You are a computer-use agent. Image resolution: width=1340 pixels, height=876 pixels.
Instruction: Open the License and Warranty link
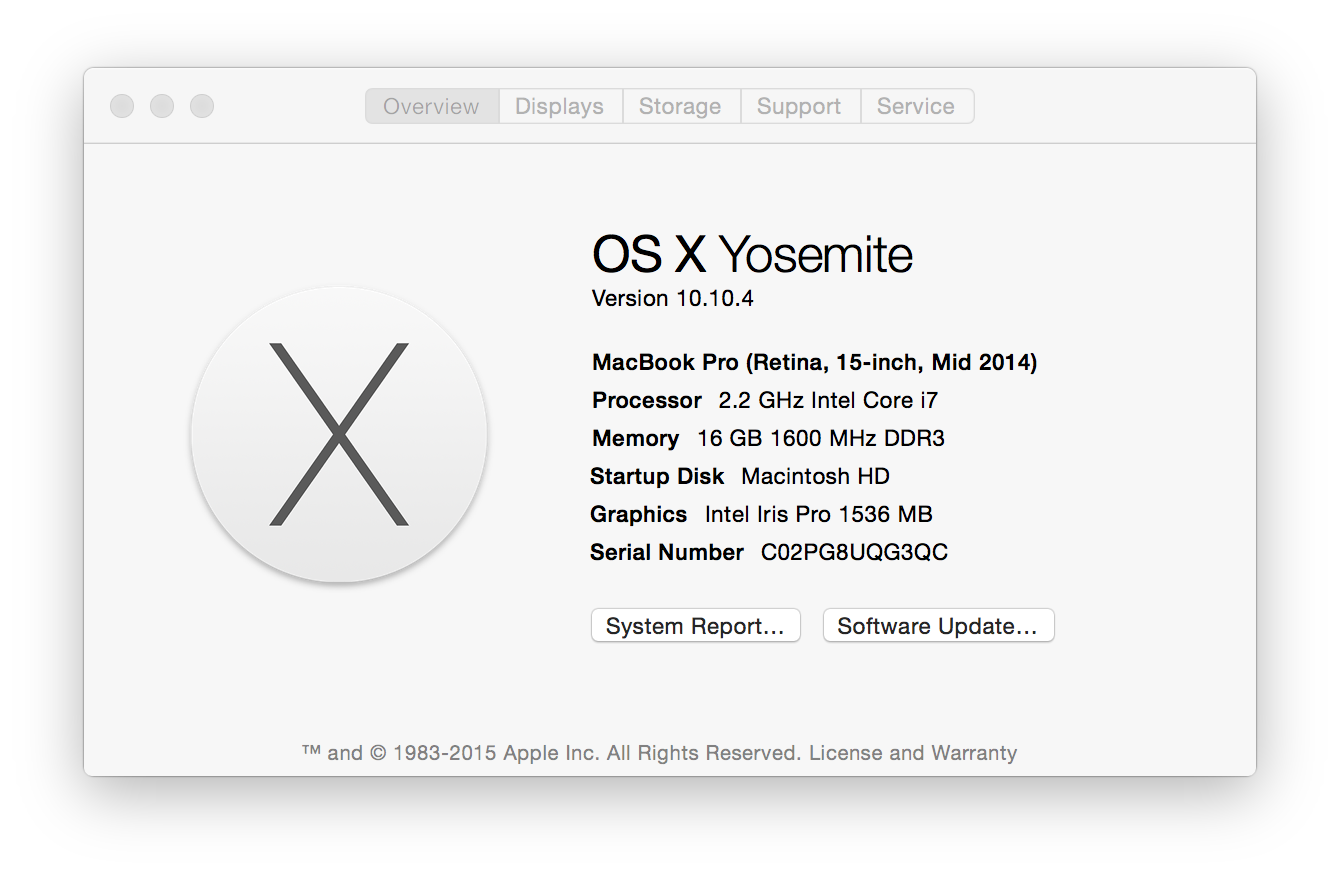pos(912,753)
